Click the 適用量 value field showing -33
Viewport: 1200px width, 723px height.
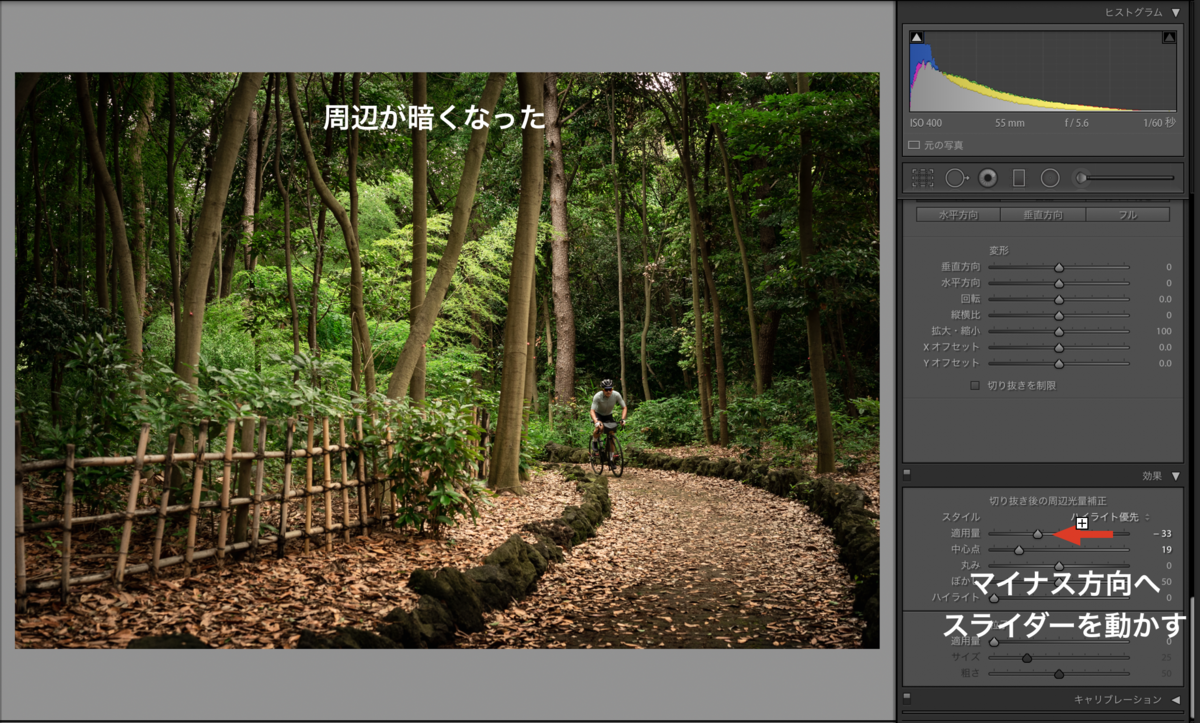coord(1160,534)
